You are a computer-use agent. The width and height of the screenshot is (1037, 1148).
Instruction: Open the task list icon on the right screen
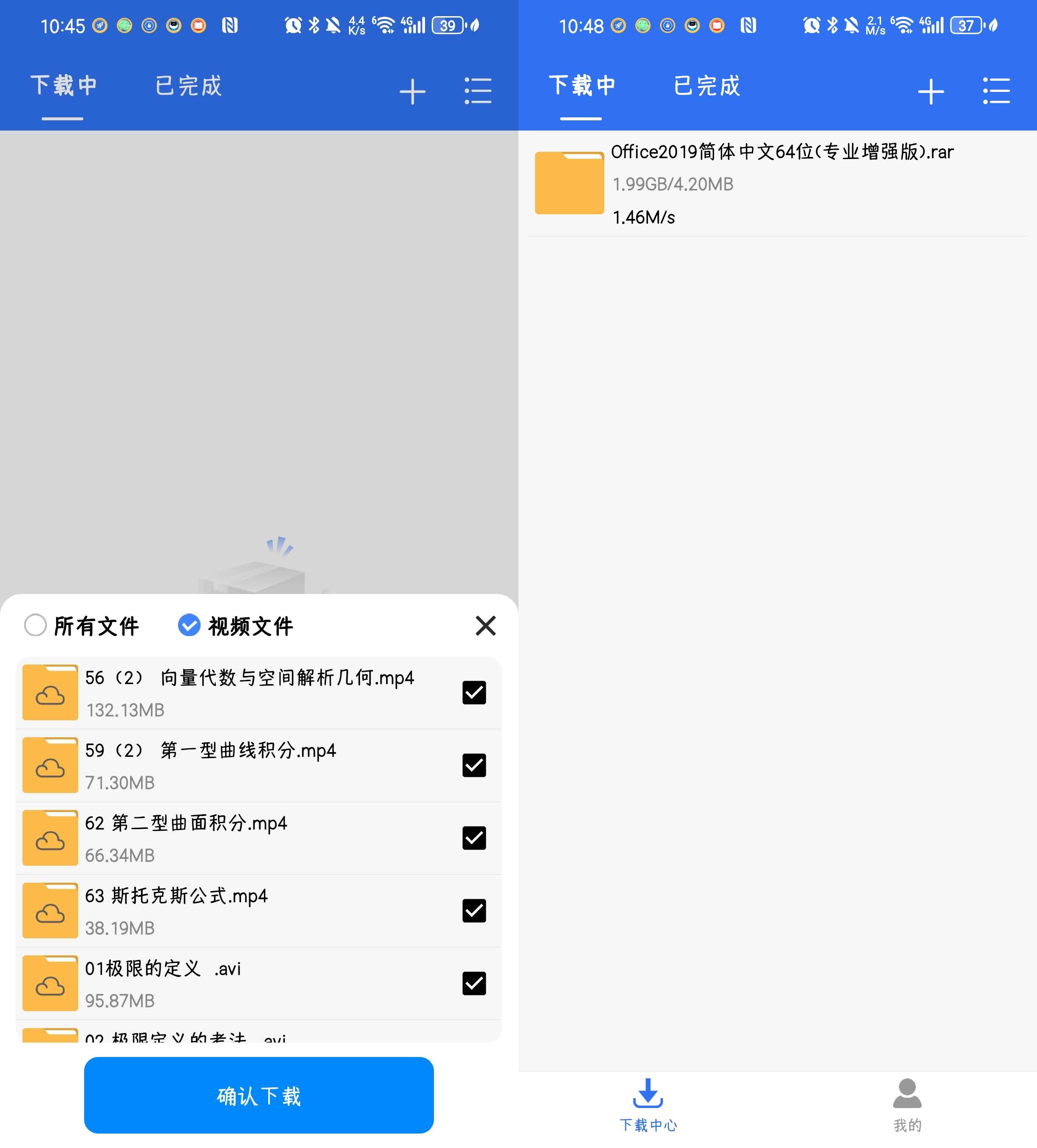pyautogui.click(x=997, y=90)
